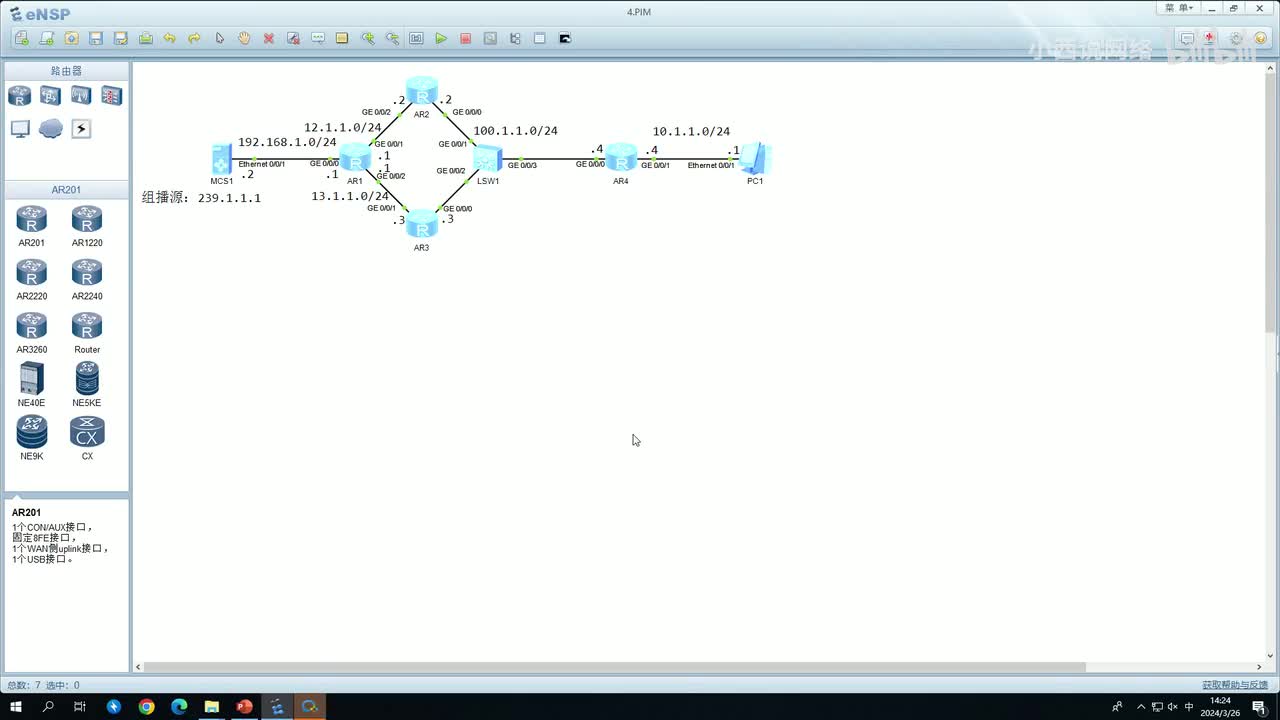Select router AR4 in the topology
The image size is (1280, 720).
621,158
